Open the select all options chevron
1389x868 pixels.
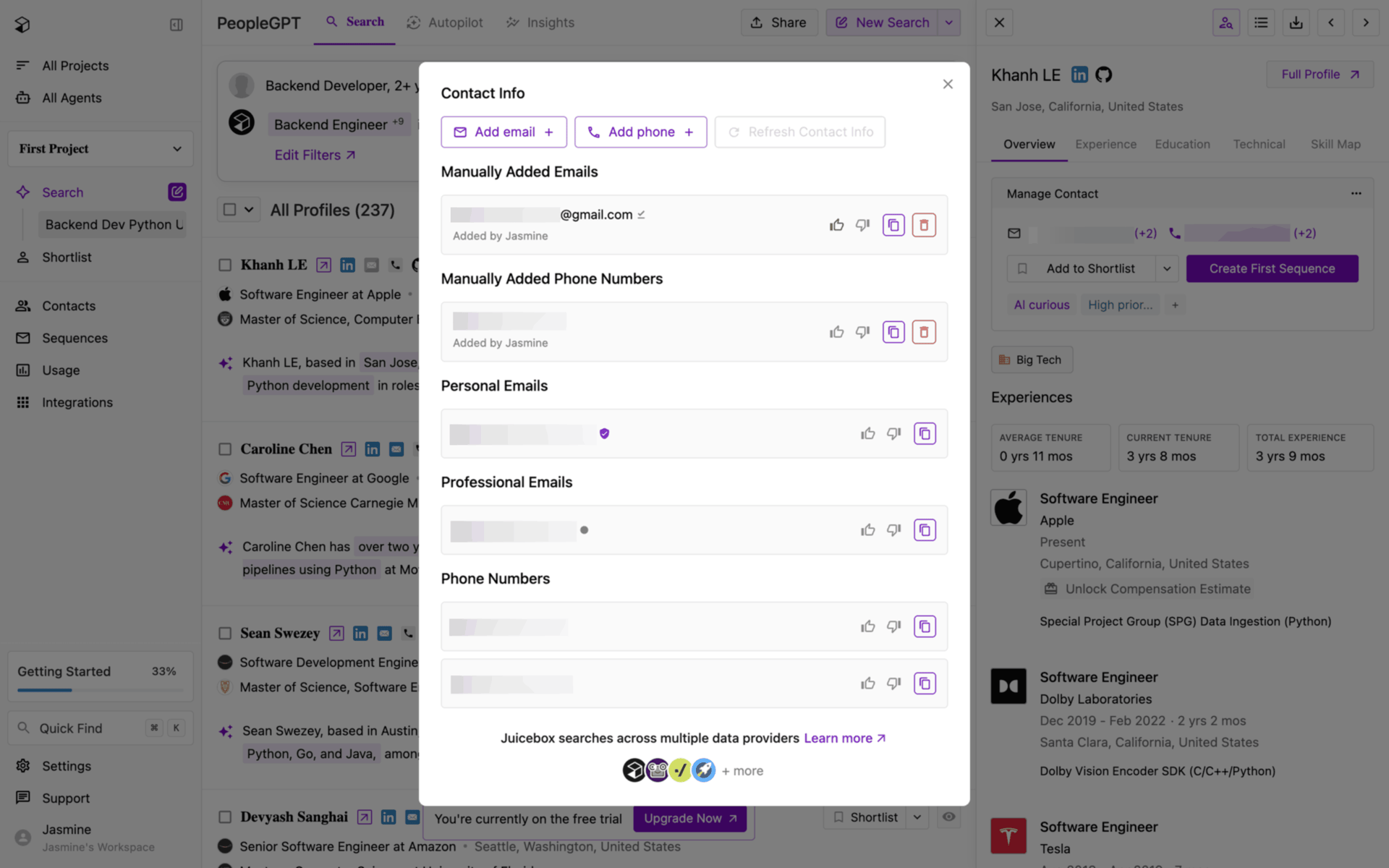coord(248,210)
